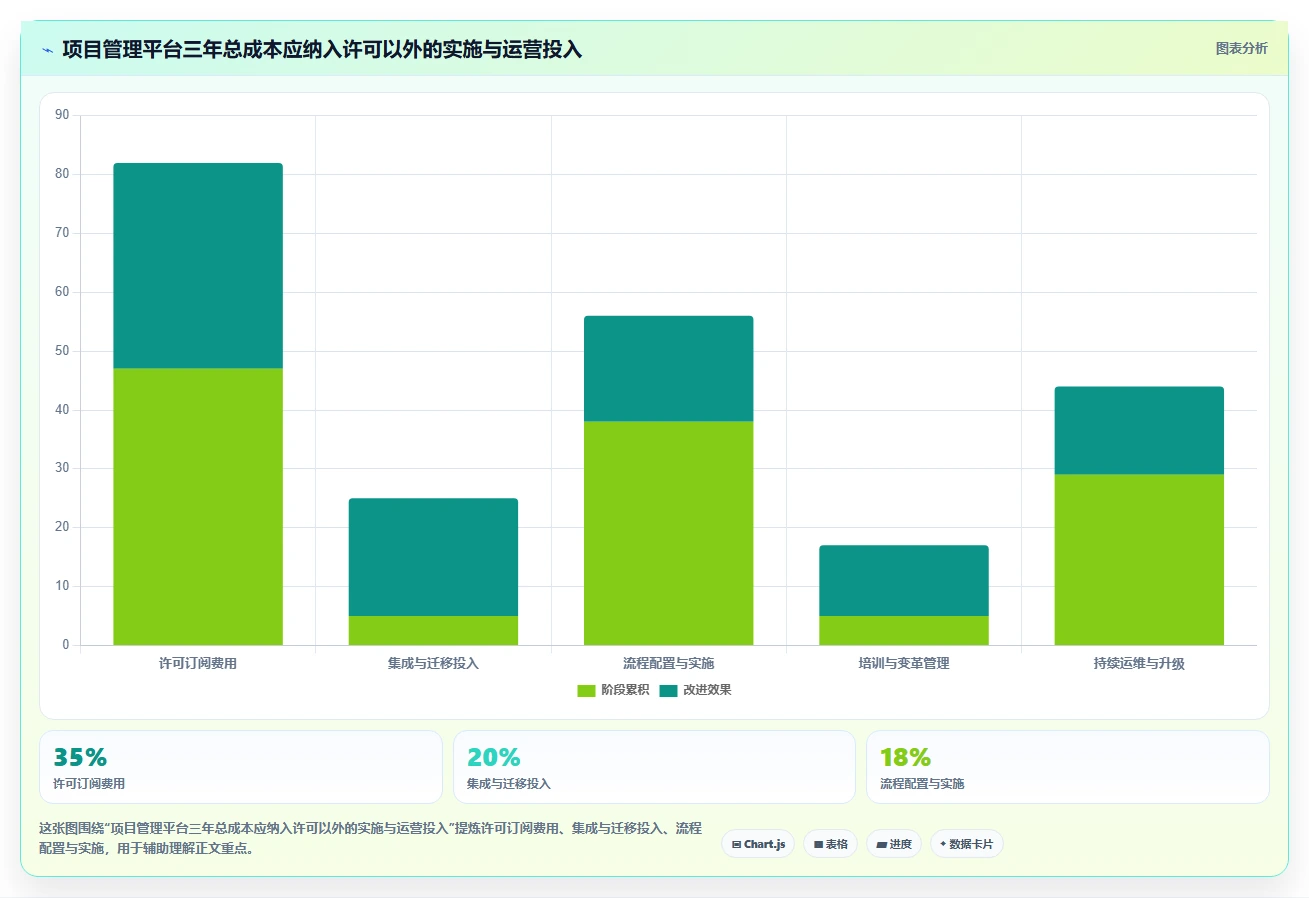Click the 18% value text
This screenshot has height=898, width=1309.
(x=906, y=757)
